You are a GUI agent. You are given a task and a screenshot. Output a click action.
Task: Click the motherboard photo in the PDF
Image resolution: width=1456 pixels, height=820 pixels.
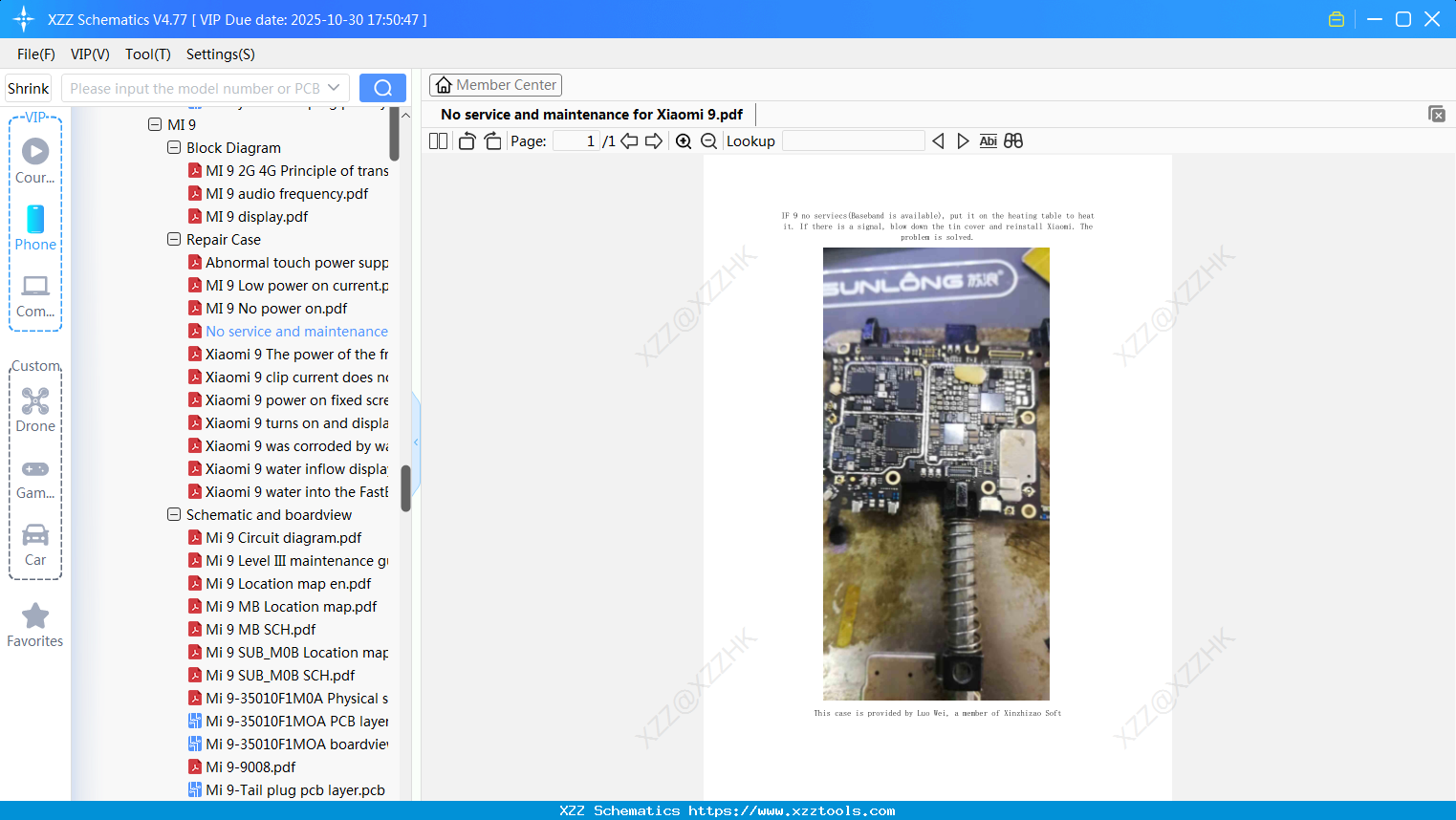tap(936, 474)
